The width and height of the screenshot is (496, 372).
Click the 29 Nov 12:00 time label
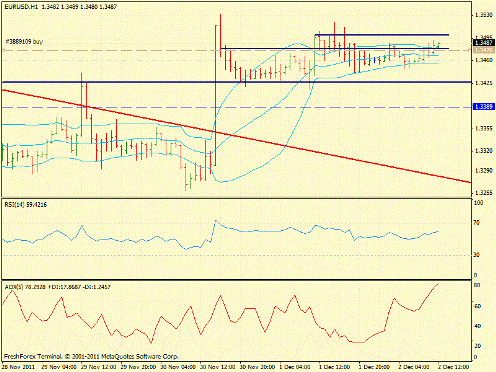[99, 367]
